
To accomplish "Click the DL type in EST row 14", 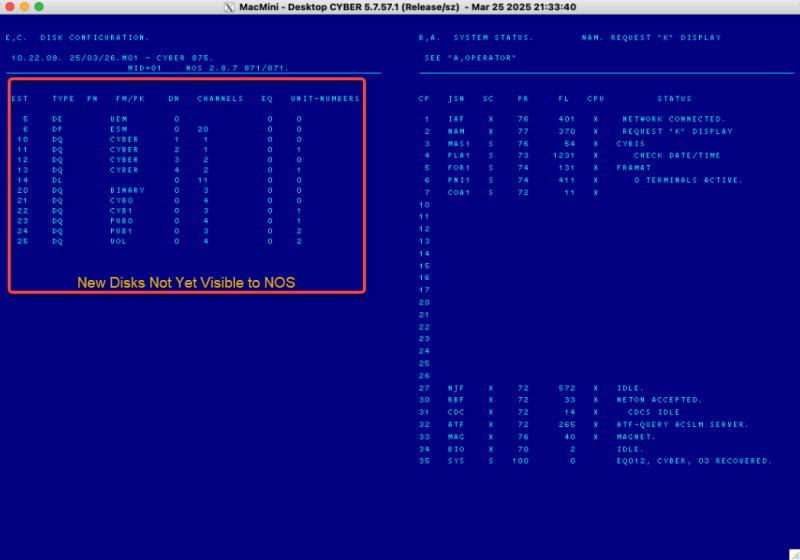I will click(x=57, y=180).
